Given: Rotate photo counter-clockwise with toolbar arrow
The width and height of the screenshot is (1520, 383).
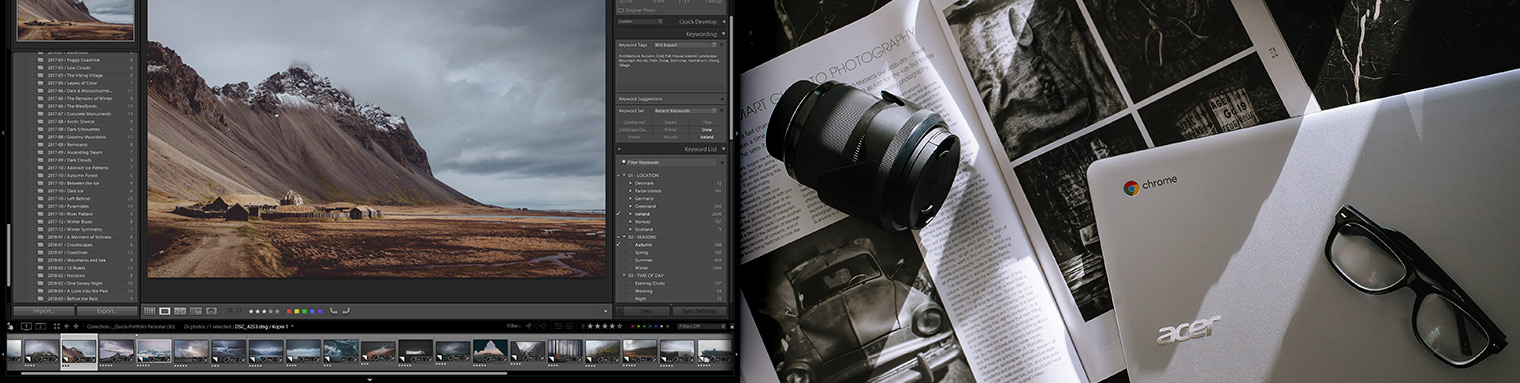Looking at the screenshot, I should [333, 311].
